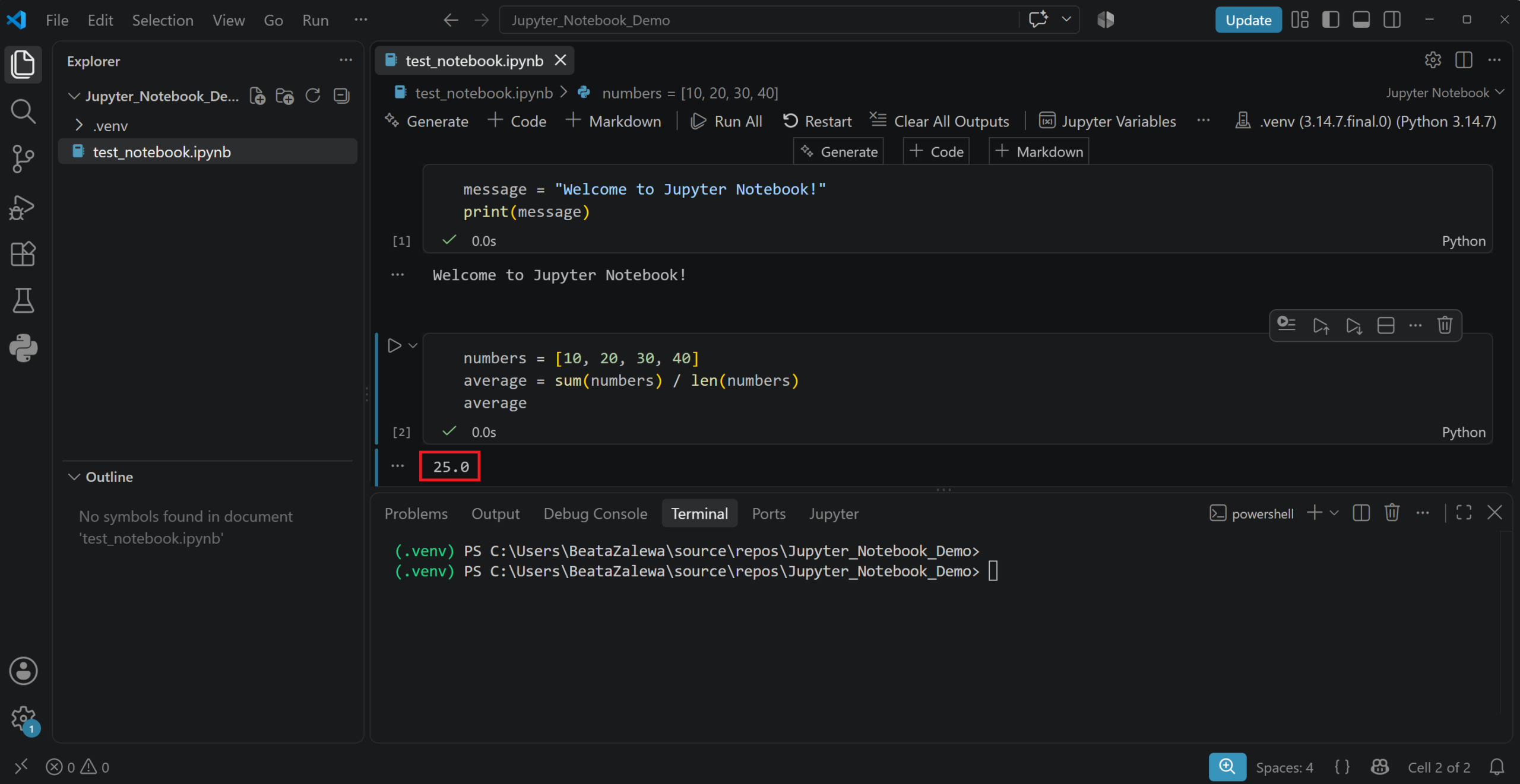Screen dimensions: 1520x784
Task: Maximize the terminal panel size
Action: coord(1464,513)
